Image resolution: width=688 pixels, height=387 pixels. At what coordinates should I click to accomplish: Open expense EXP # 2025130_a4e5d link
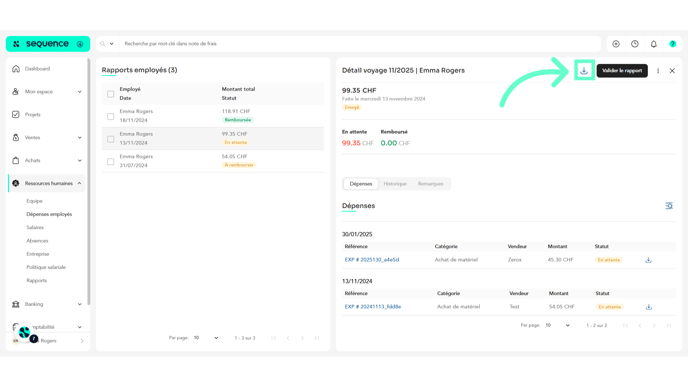pos(372,260)
